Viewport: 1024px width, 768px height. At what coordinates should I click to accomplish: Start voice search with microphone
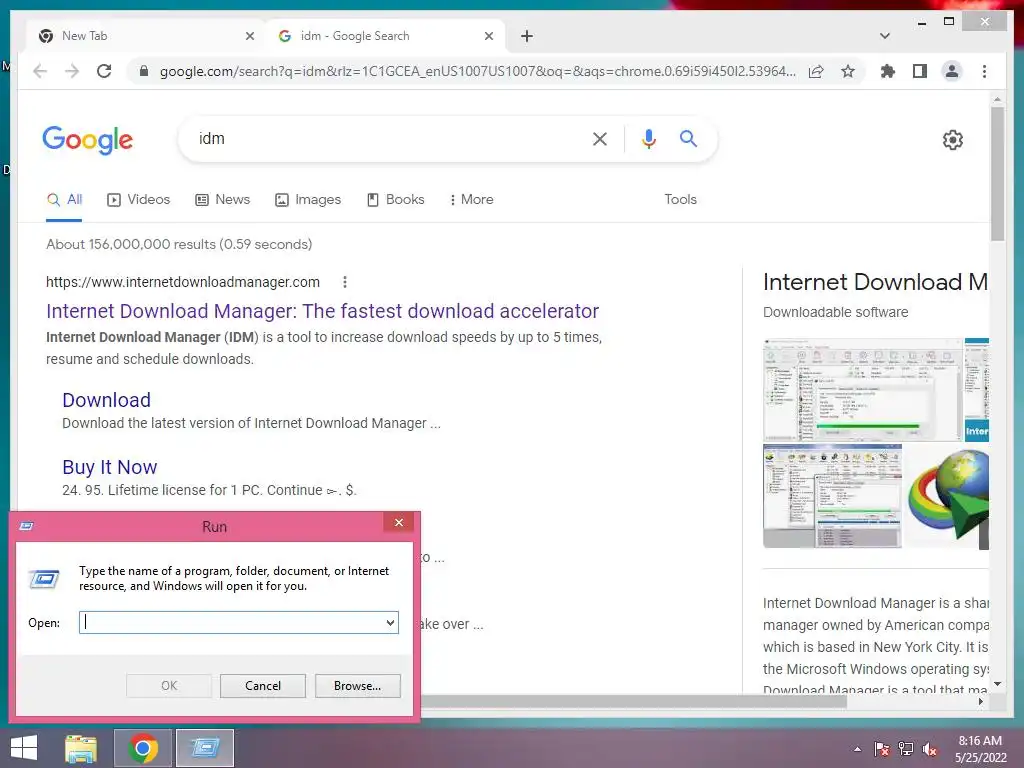coord(648,138)
